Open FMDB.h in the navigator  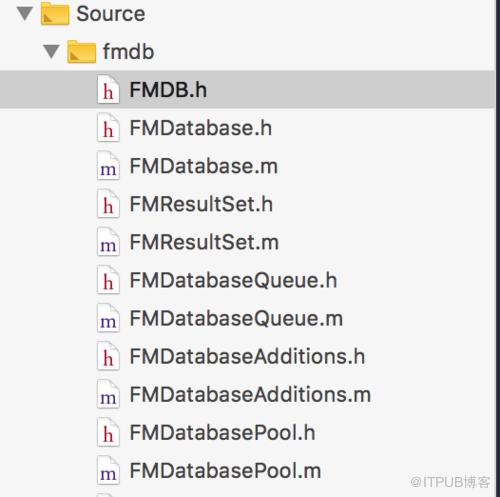(x=168, y=90)
